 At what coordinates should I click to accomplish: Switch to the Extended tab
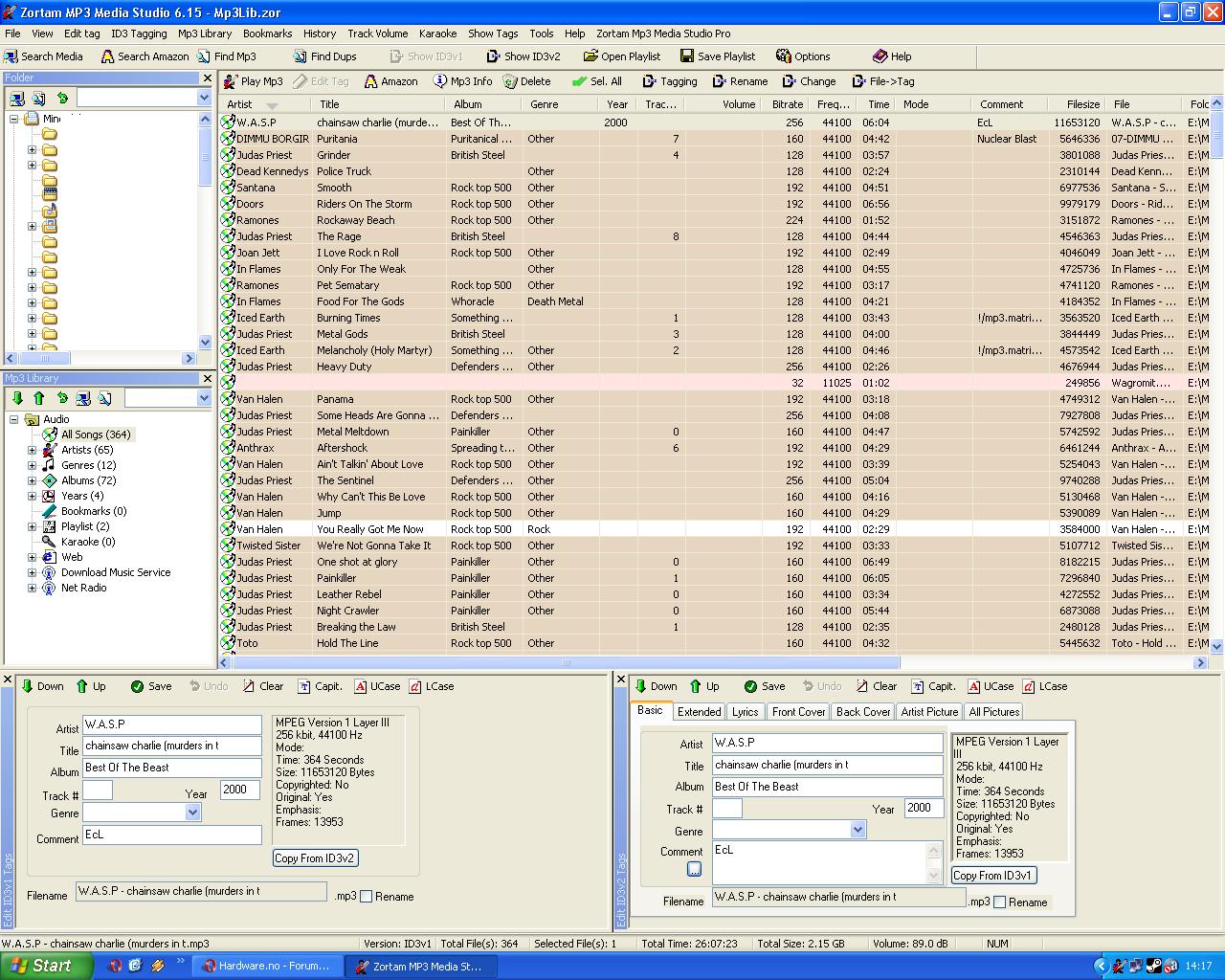(699, 712)
